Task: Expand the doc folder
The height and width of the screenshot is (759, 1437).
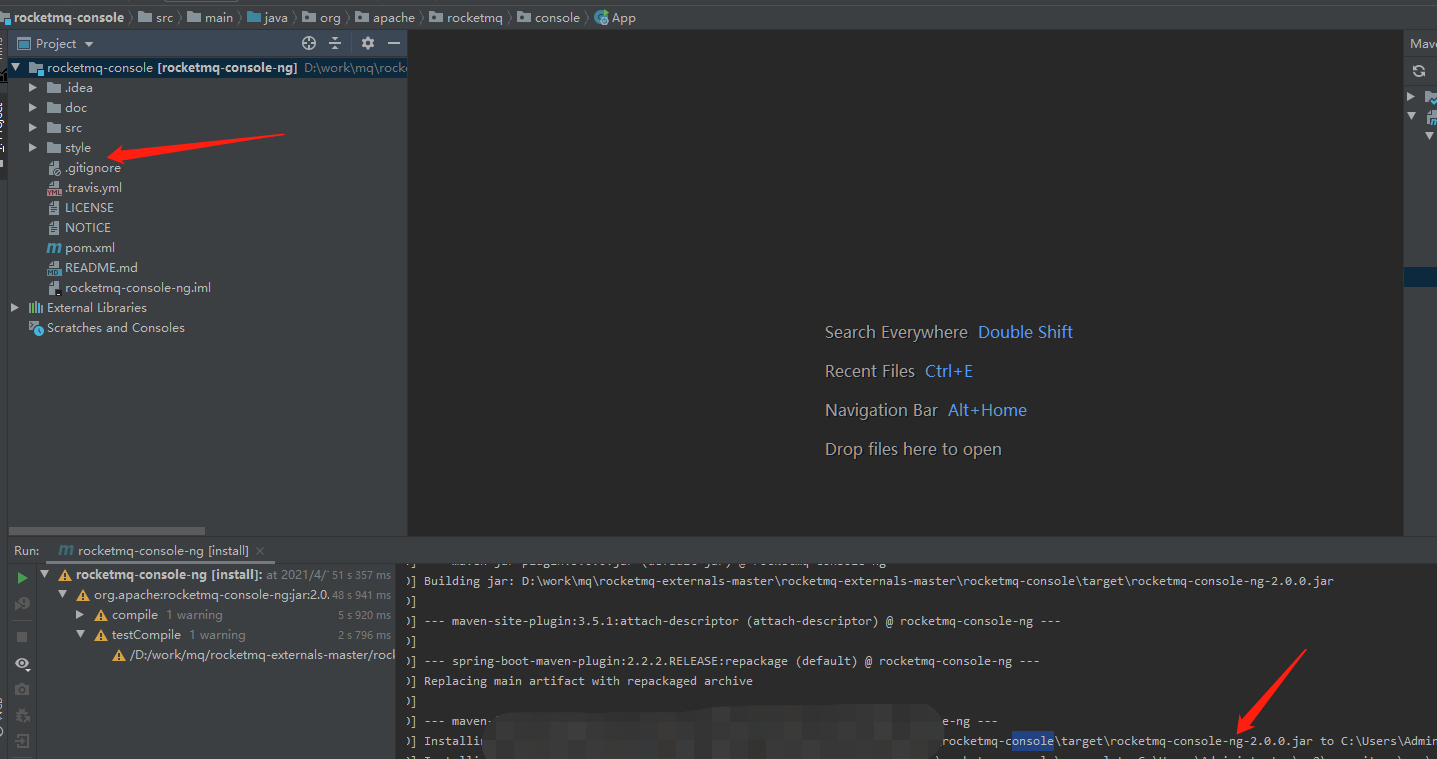Action: point(33,108)
